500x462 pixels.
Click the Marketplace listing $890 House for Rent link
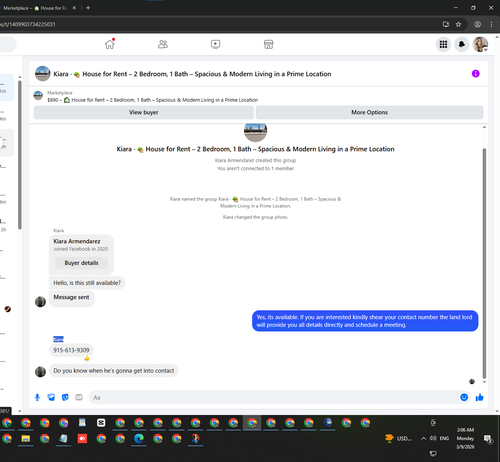[x=153, y=100]
